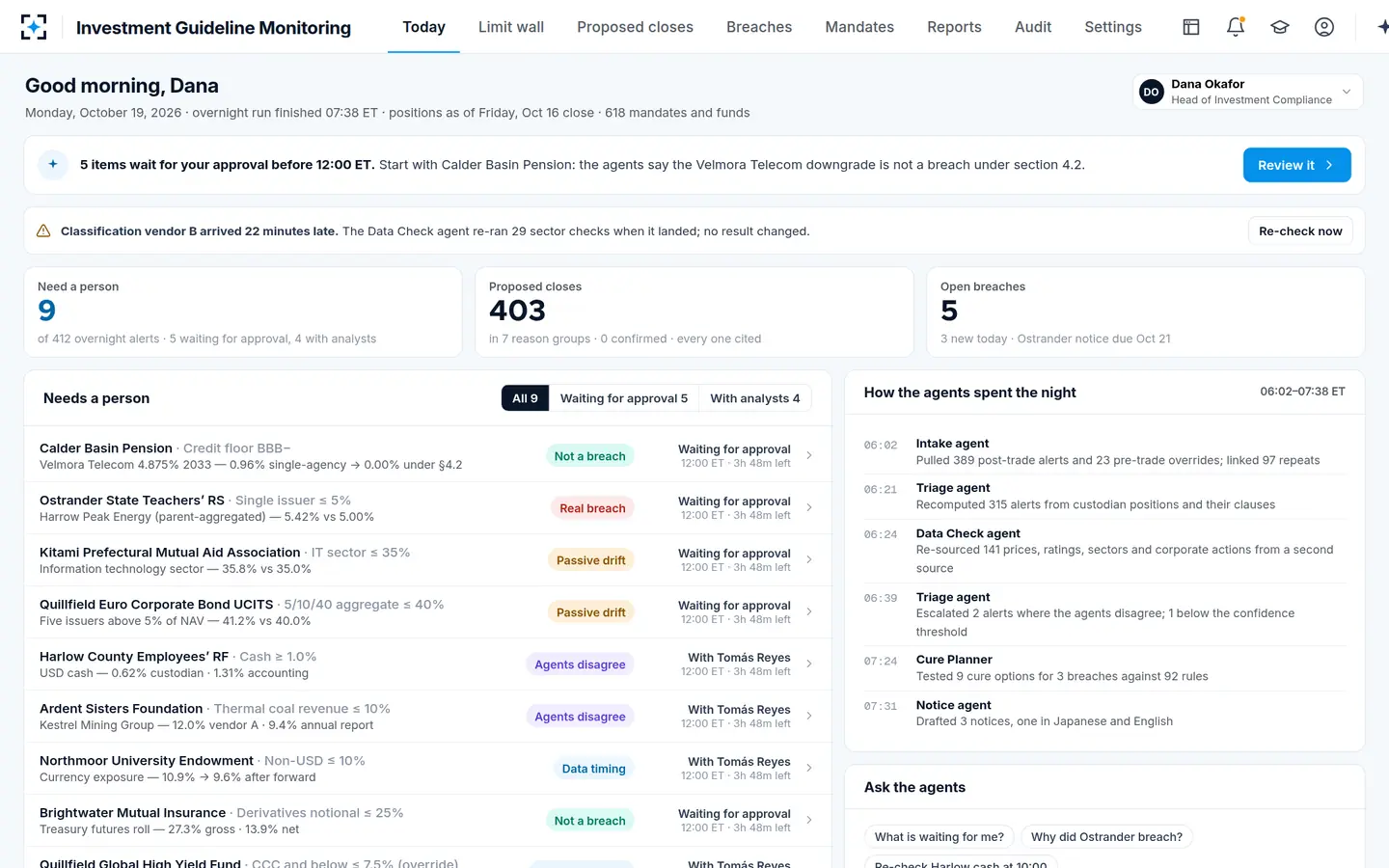Click the Agents disagree tag for Ardent Sisters

point(580,717)
